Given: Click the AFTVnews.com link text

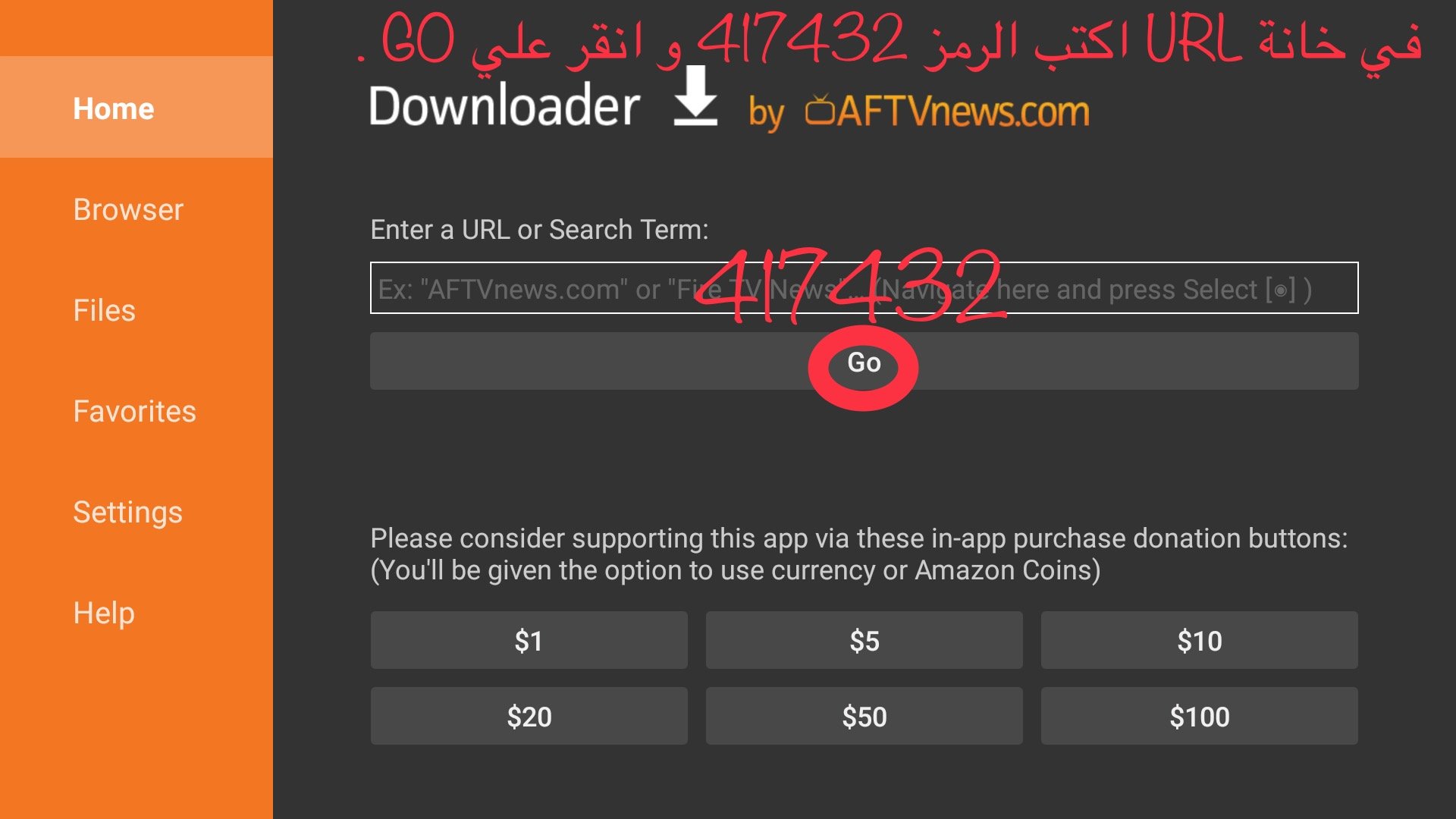Looking at the screenshot, I should (x=963, y=111).
